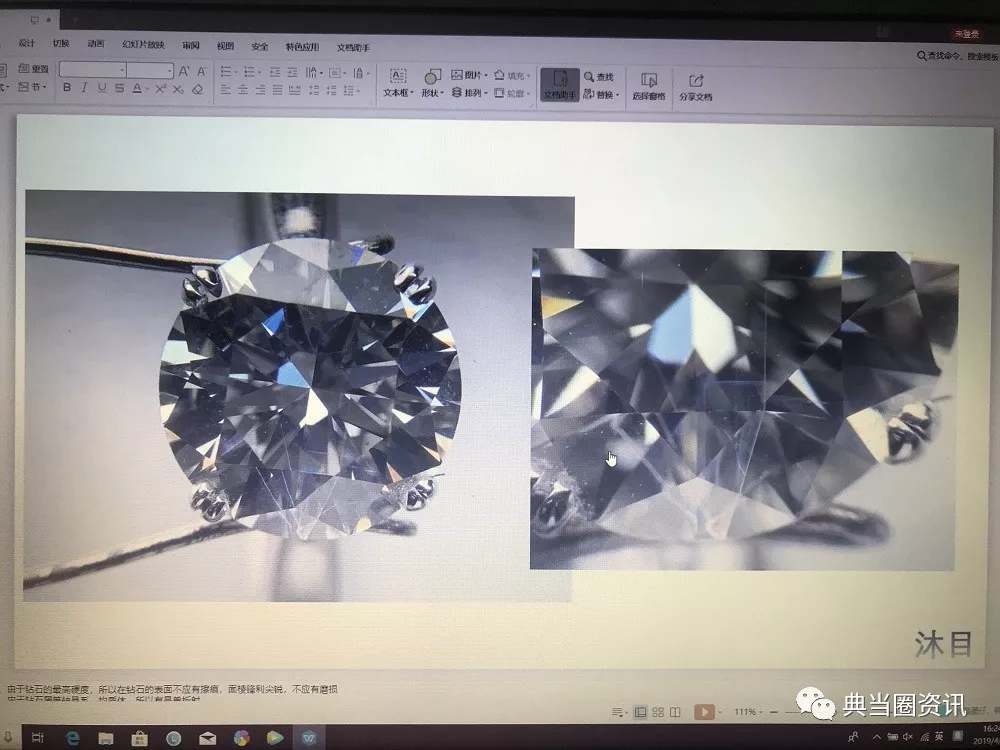Apply superscript formatting

[161, 89]
